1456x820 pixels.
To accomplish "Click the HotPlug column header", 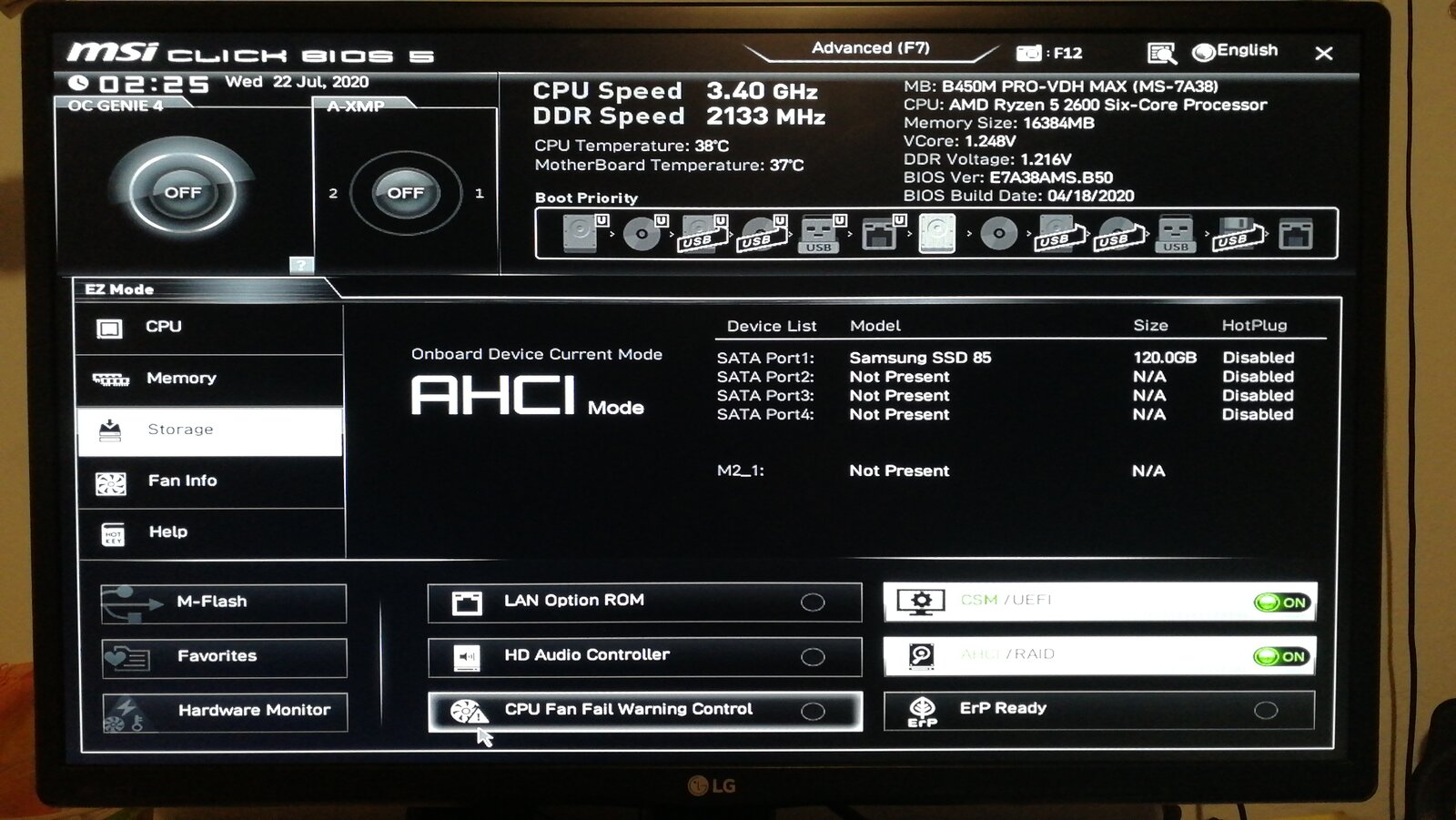I will (1254, 326).
